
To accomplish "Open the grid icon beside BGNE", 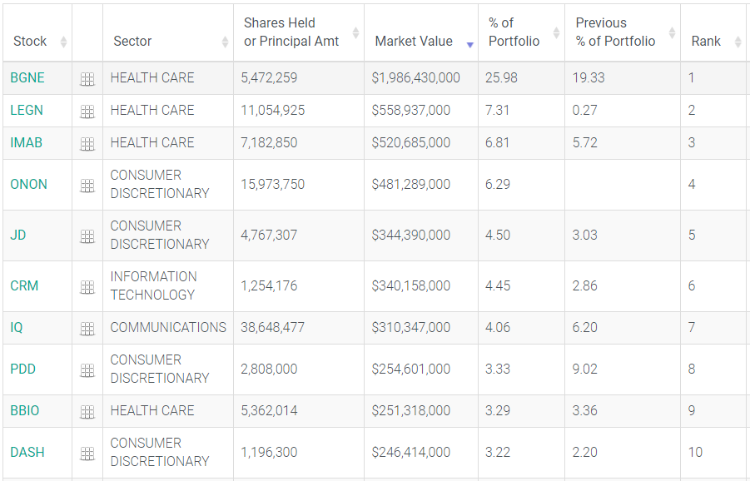I will [x=87, y=79].
